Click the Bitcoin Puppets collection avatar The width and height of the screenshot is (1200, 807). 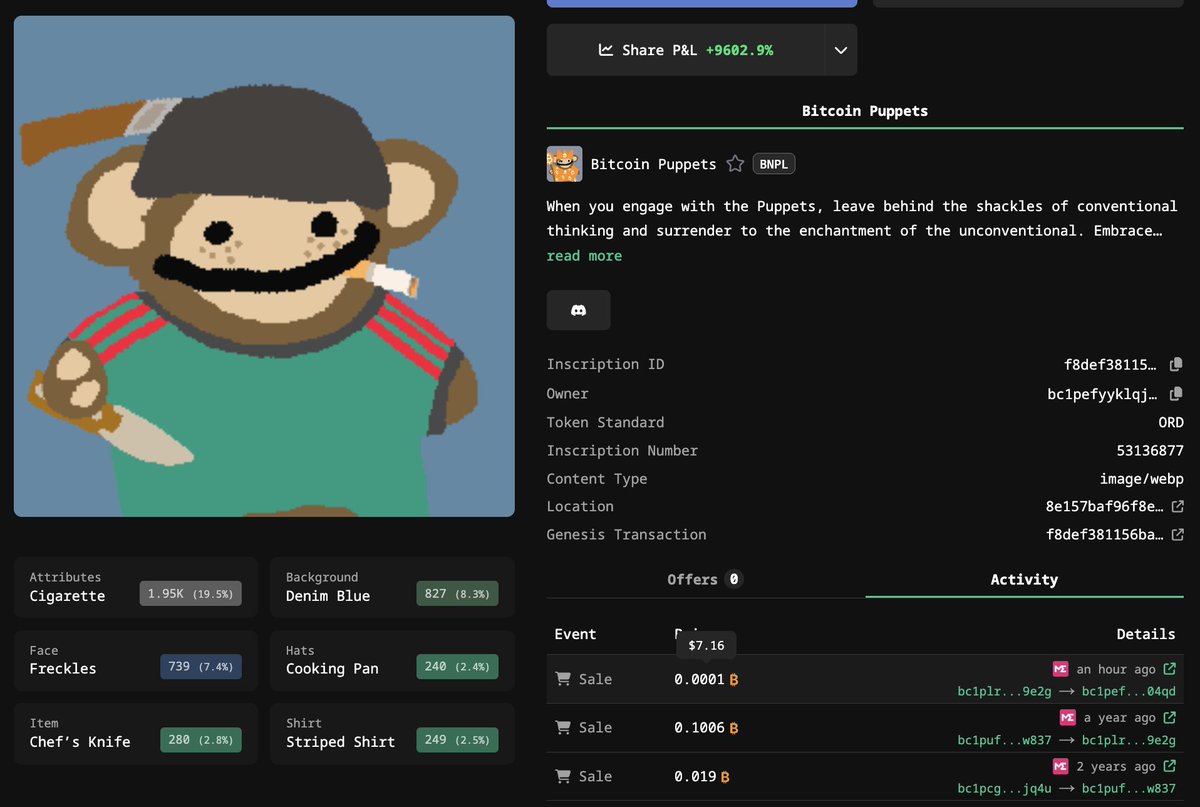tap(564, 164)
